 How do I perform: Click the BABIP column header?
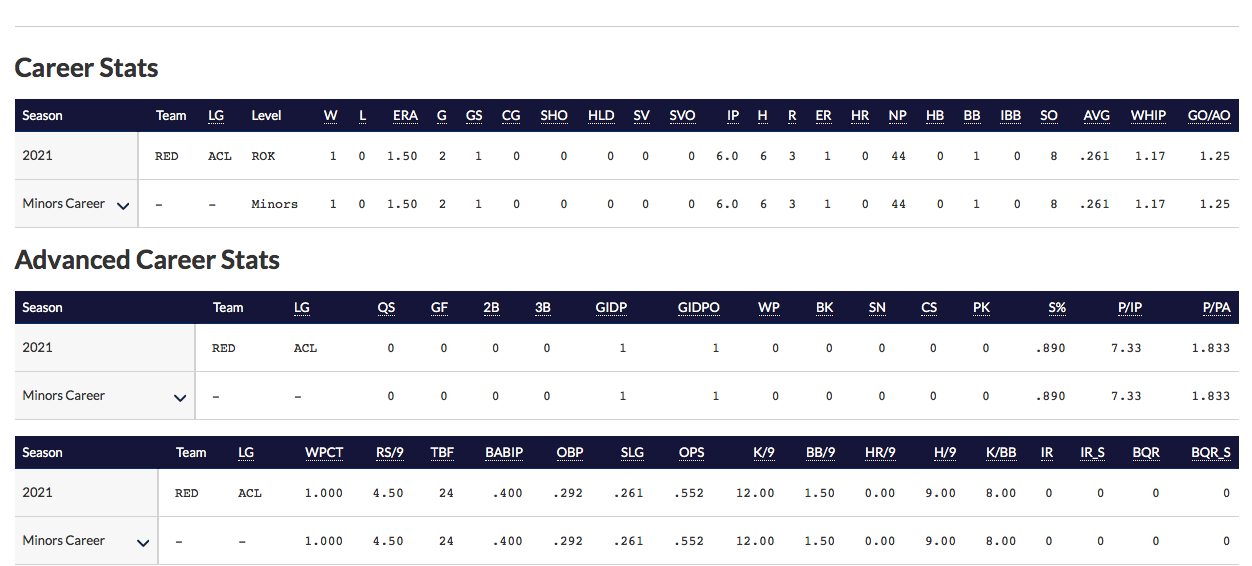[x=504, y=453]
